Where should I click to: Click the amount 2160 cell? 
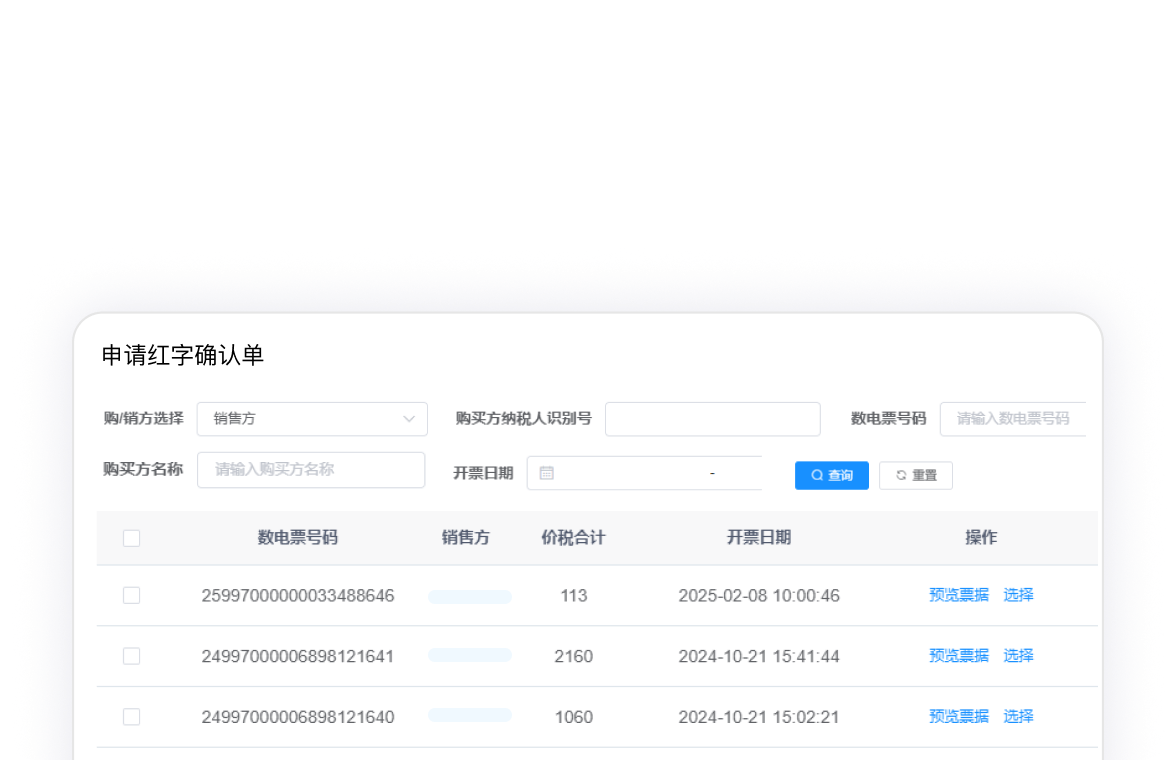click(x=574, y=656)
